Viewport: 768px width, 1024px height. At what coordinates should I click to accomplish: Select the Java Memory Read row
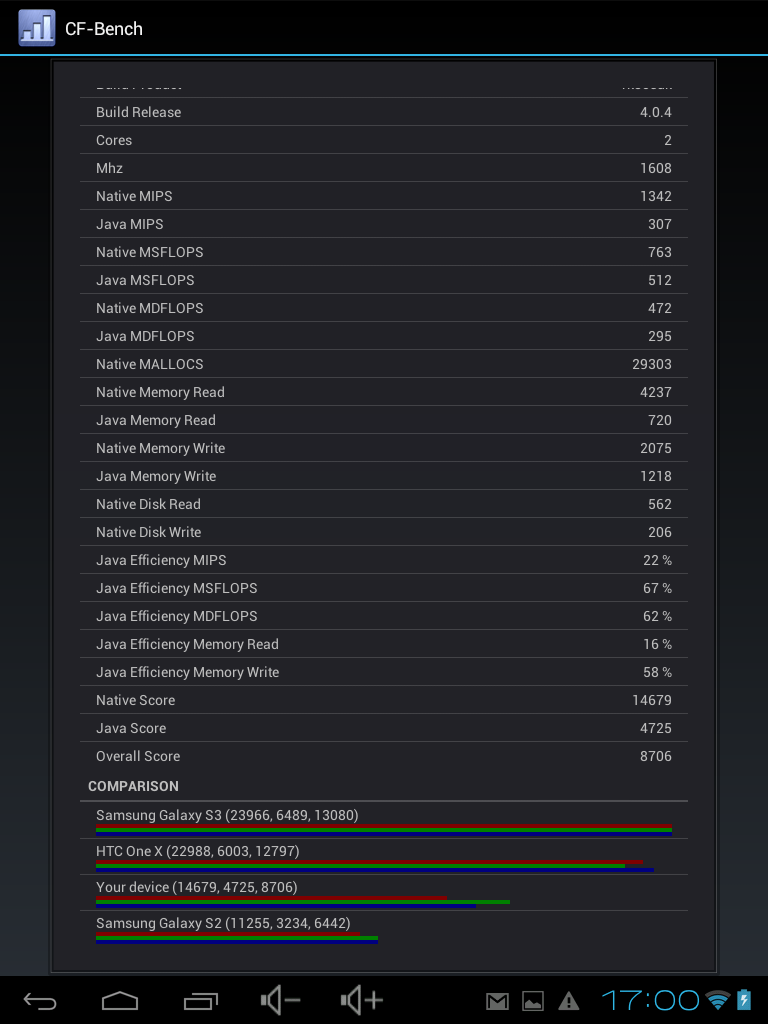tap(384, 421)
